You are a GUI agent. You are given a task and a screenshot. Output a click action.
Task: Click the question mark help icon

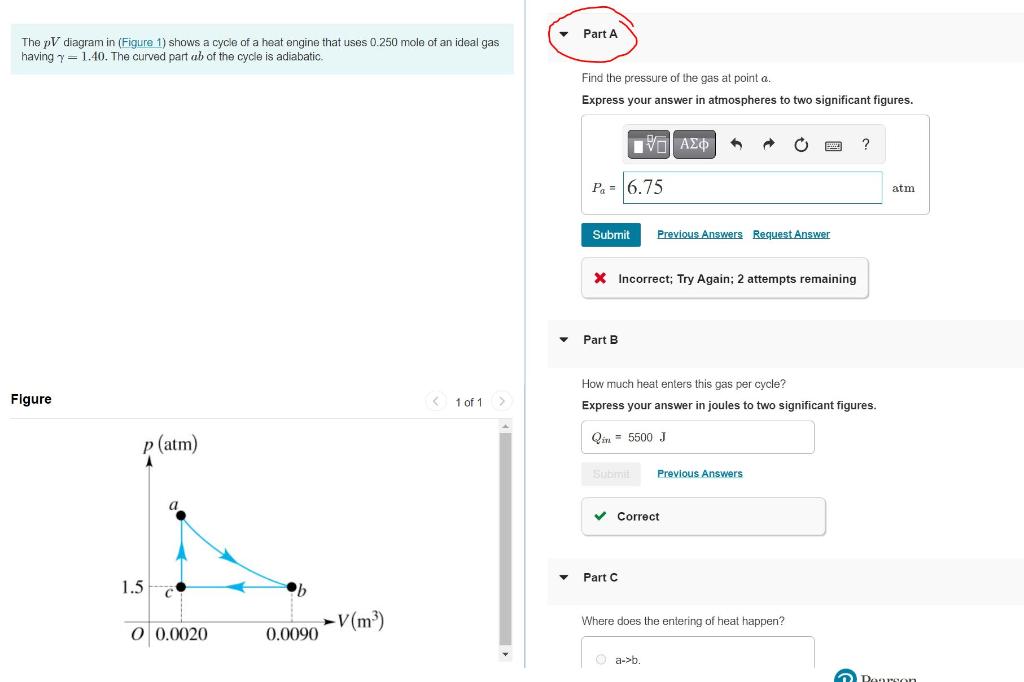click(865, 145)
